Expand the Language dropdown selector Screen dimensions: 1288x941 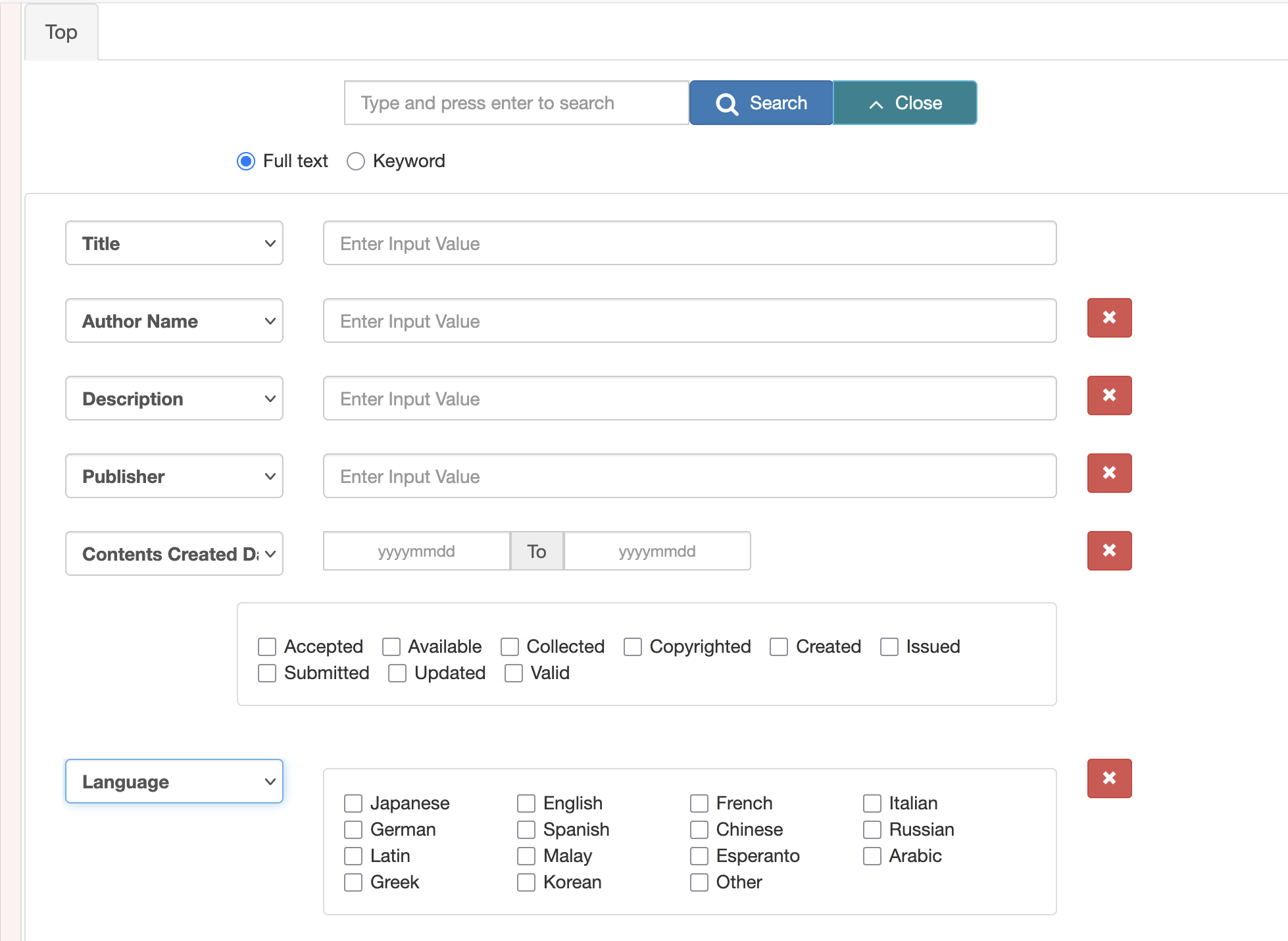point(174,782)
